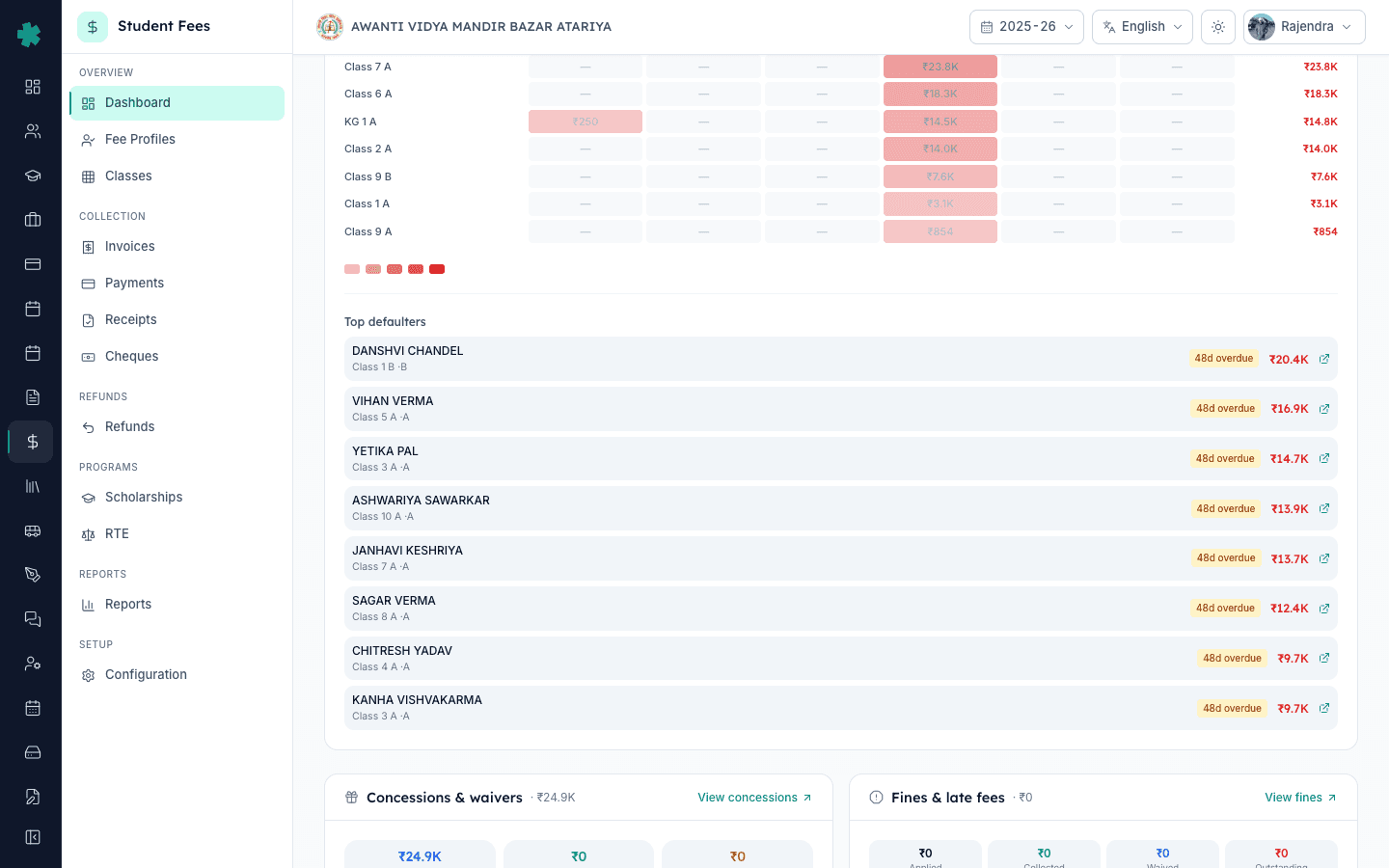This screenshot has height=868, width=1389.
Task: Open Invoices page
Action: 177,247
